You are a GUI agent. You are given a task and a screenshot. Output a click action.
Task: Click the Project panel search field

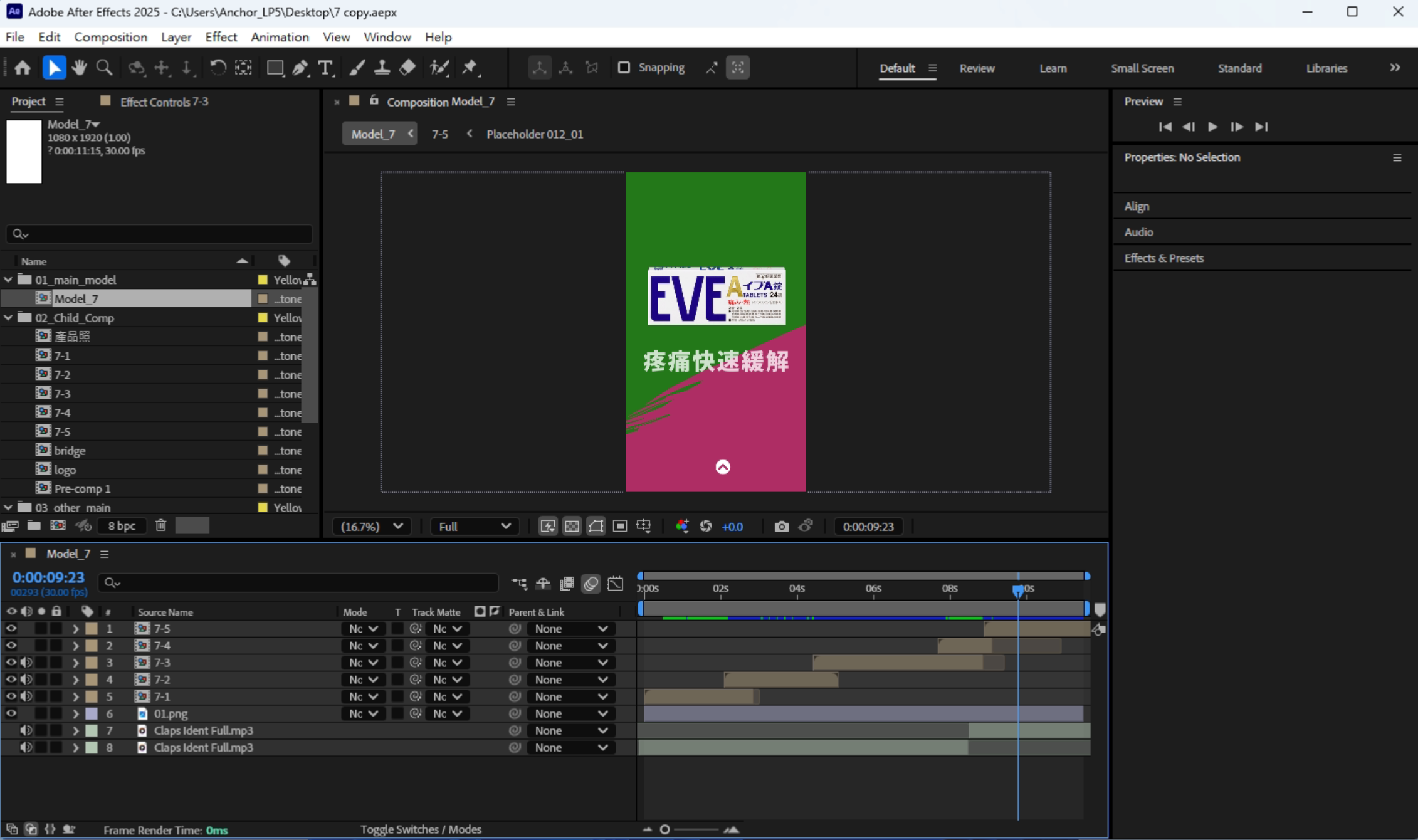pyautogui.click(x=159, y=234)
